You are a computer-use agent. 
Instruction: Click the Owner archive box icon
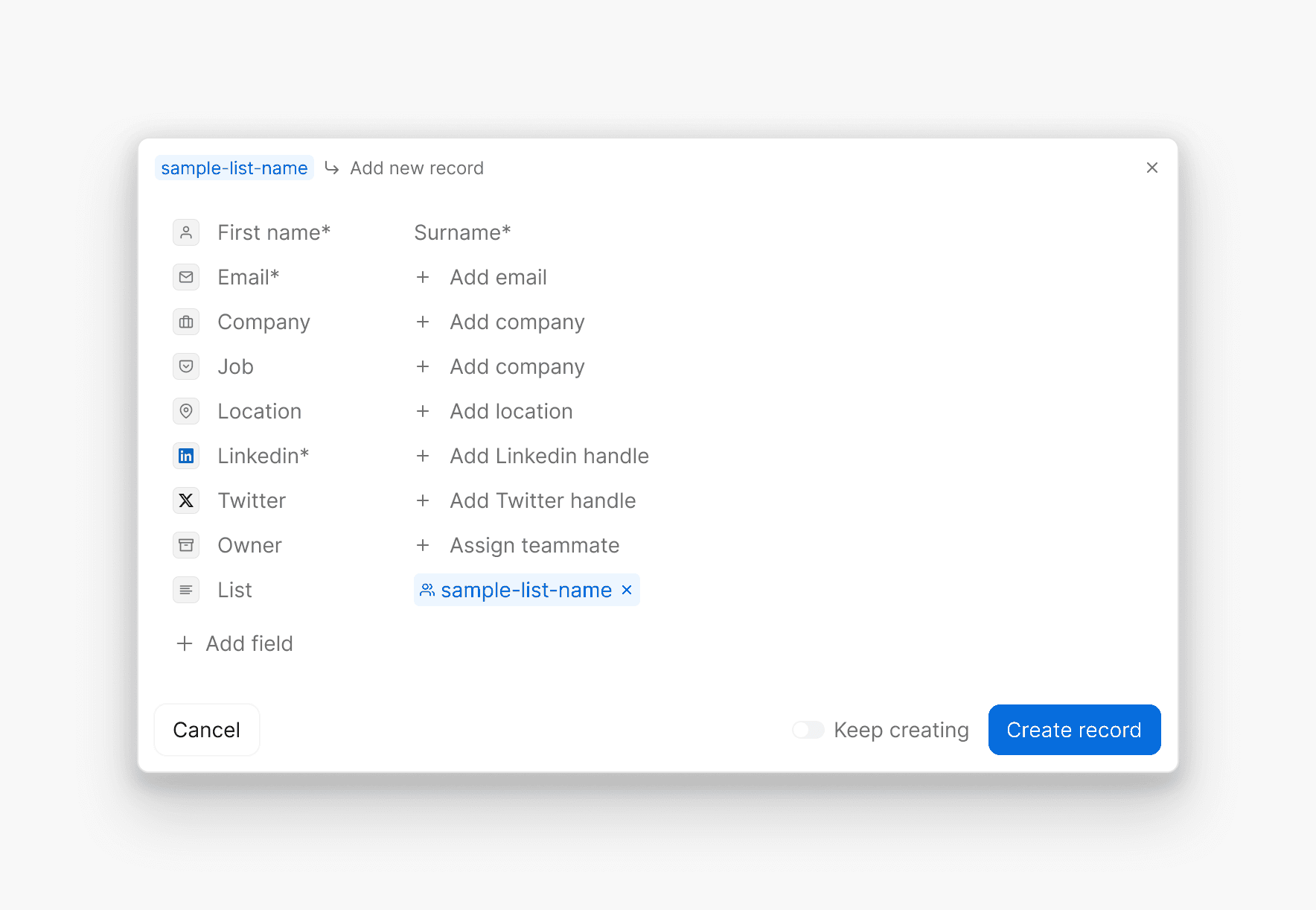pyautogui.click(x=186, y=545)
